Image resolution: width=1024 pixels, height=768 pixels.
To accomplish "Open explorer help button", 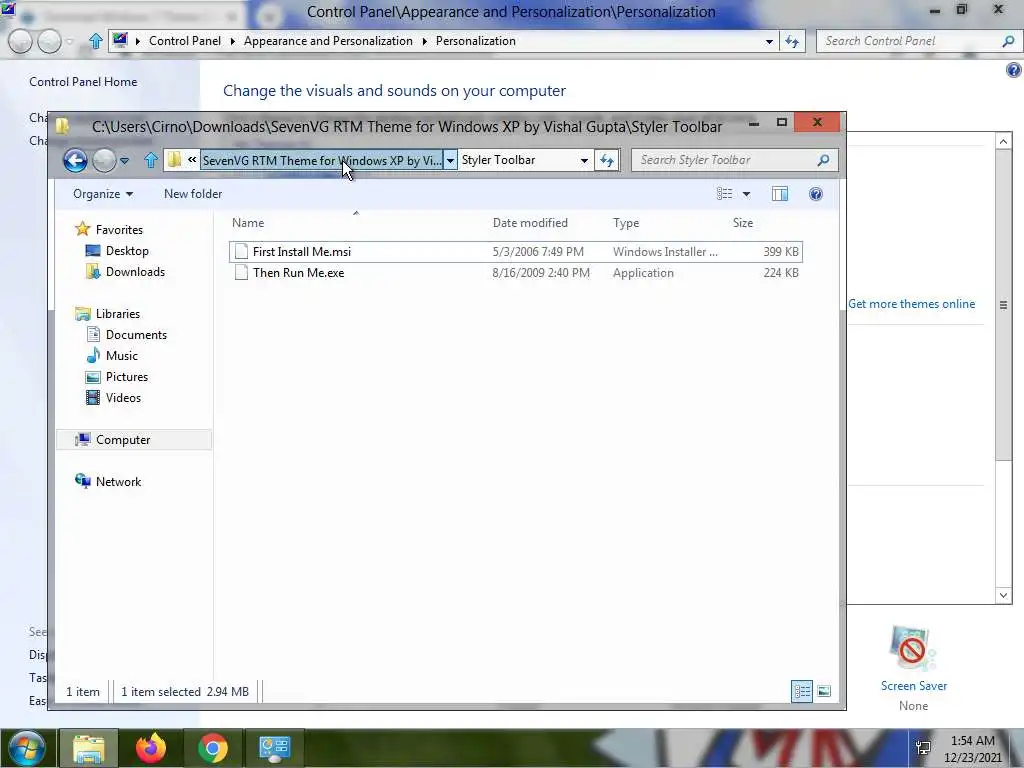I will point(816,194).
